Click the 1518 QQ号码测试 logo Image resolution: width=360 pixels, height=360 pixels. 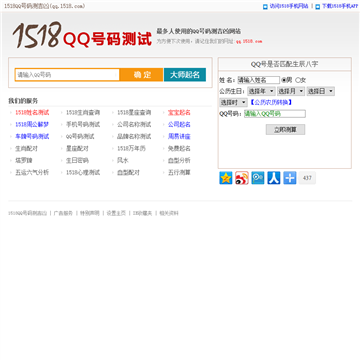(x=82, y=35)
